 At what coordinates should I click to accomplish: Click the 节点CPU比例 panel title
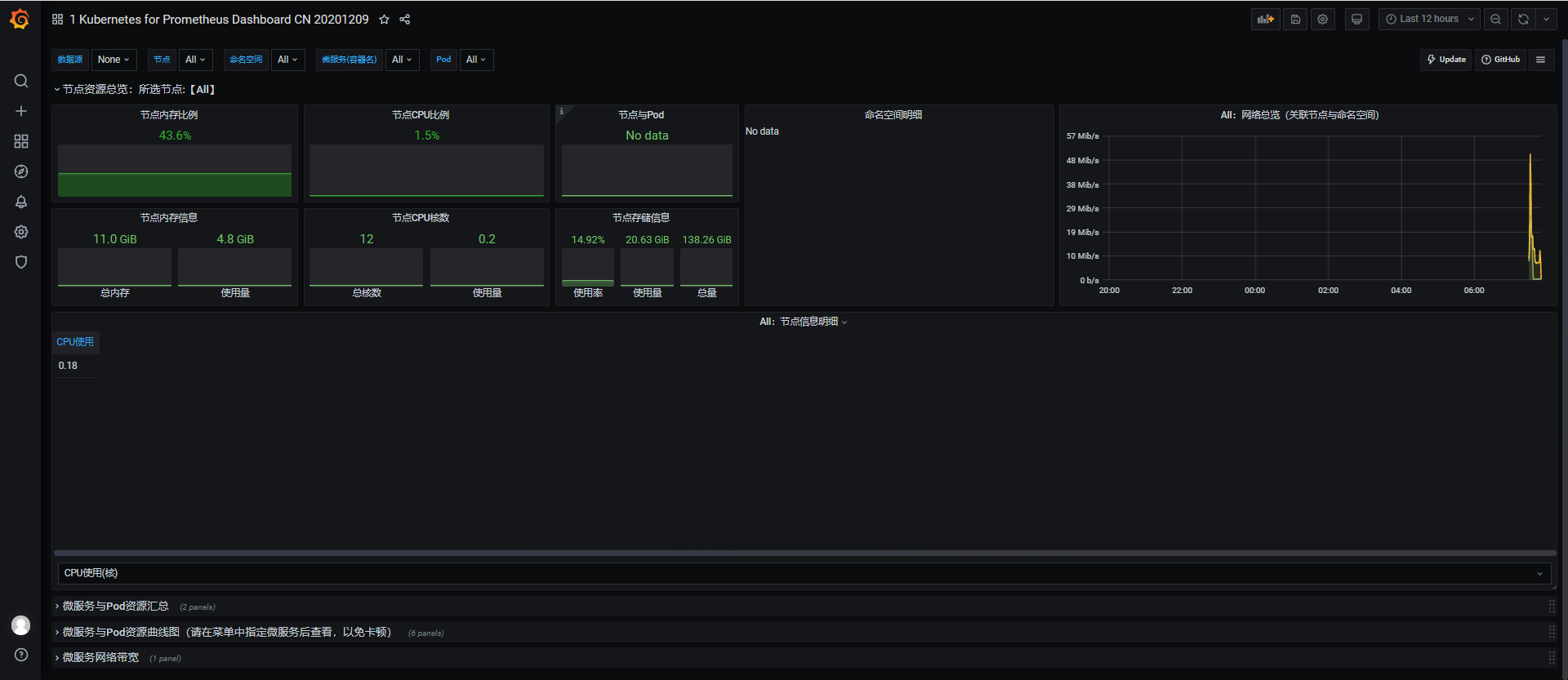click(421, 115)
